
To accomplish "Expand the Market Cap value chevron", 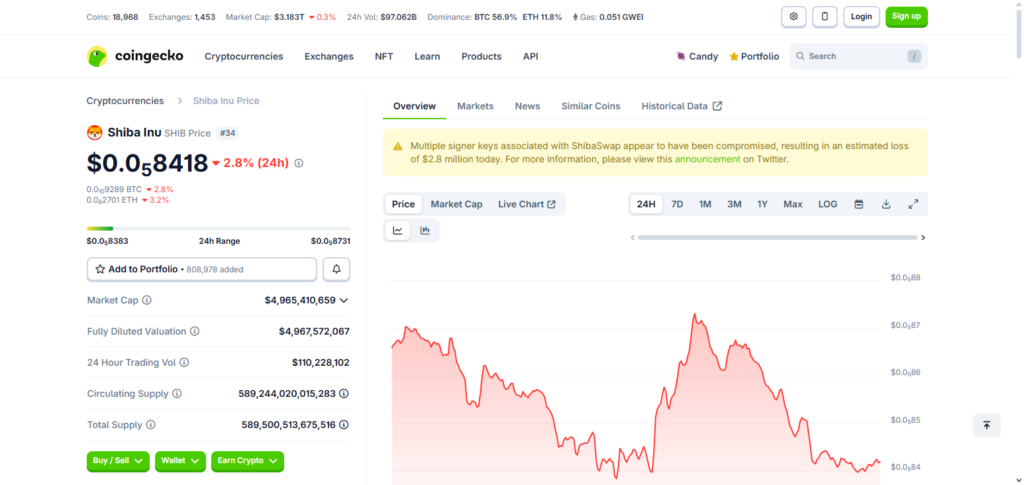I will (344, 300).
